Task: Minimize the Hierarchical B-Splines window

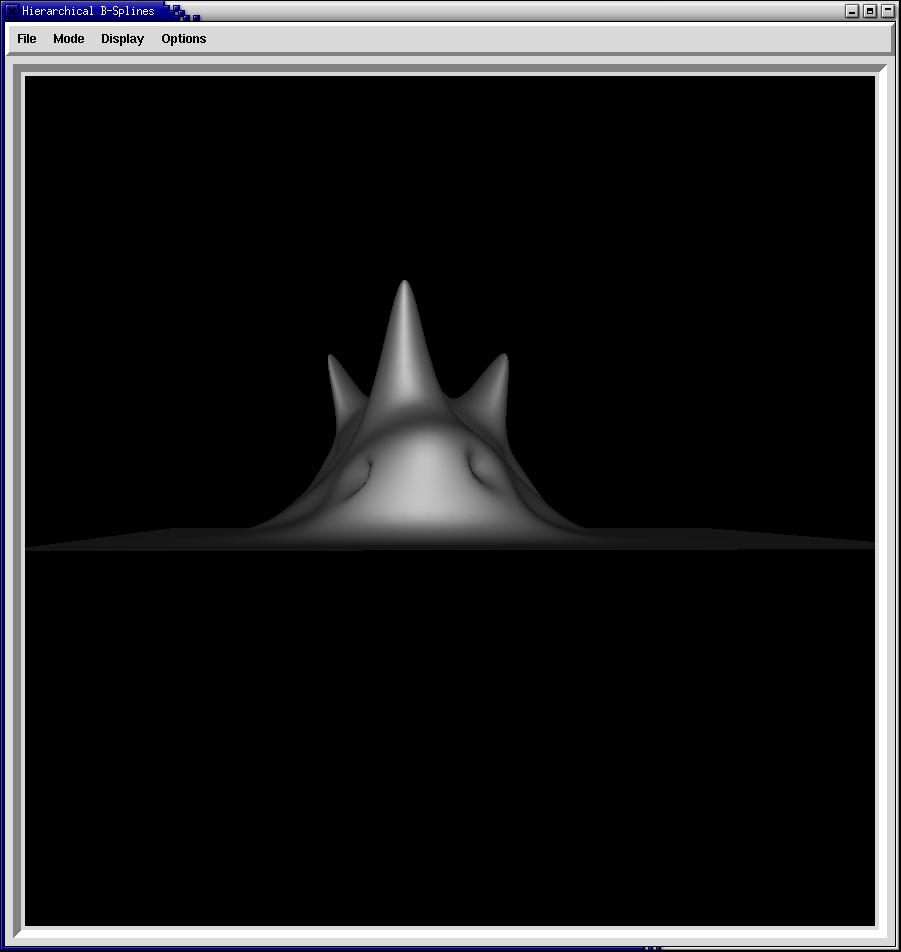Action: pyautogui.click(x=852, y=11)
